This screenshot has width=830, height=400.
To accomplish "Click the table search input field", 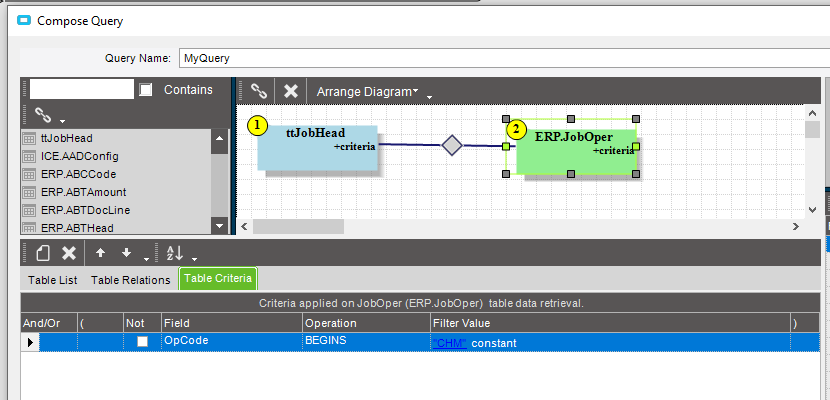I will coord(82,89).
